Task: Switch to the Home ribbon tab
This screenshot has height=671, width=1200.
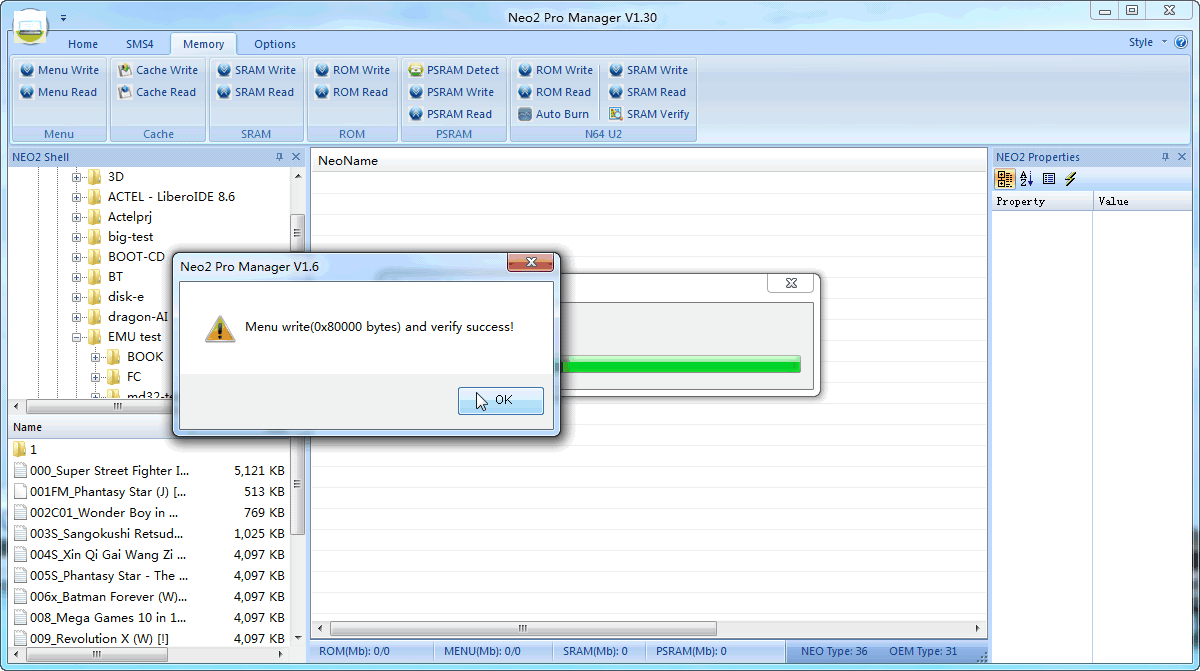Action: (x=83, y=44)
